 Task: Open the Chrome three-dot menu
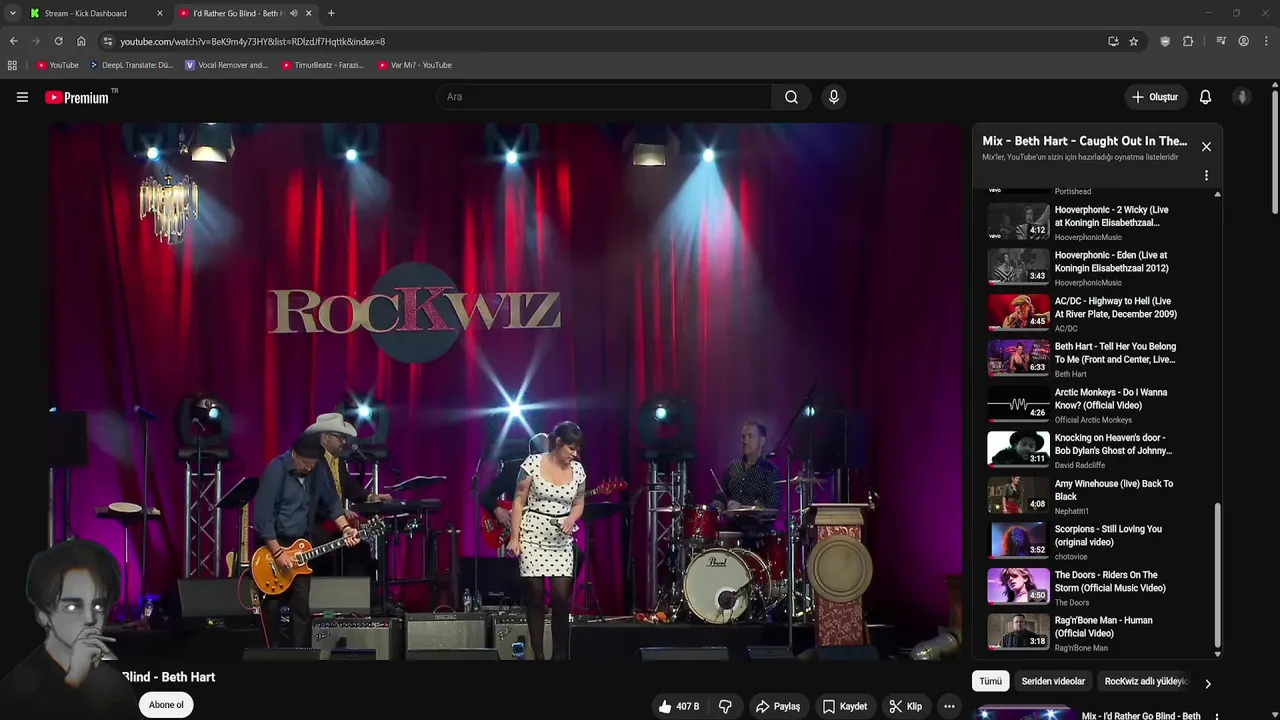tap(1267, 41)
